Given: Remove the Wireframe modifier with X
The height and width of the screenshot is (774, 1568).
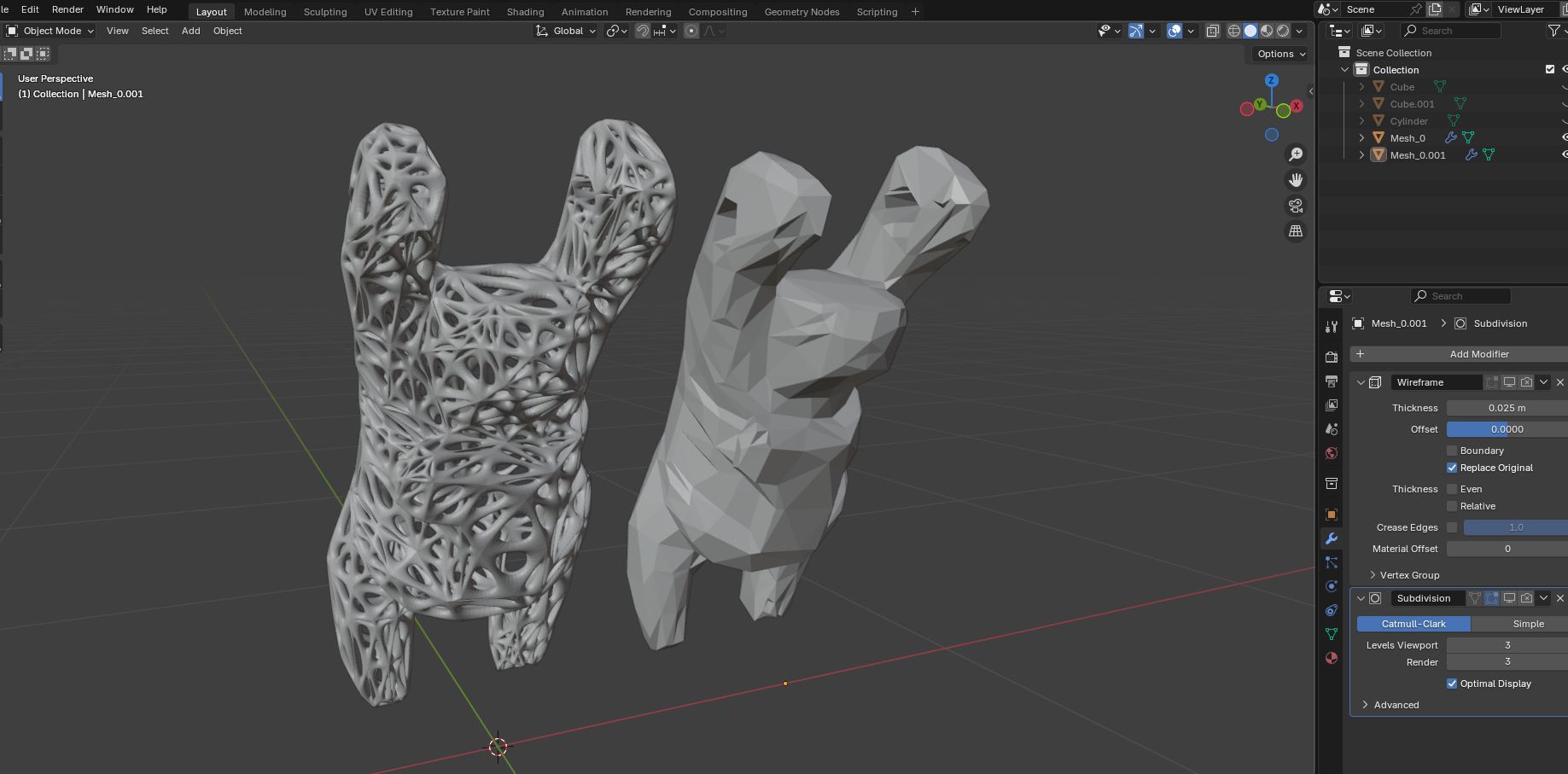Looking at the screenshot, I should coord(1559,382).
